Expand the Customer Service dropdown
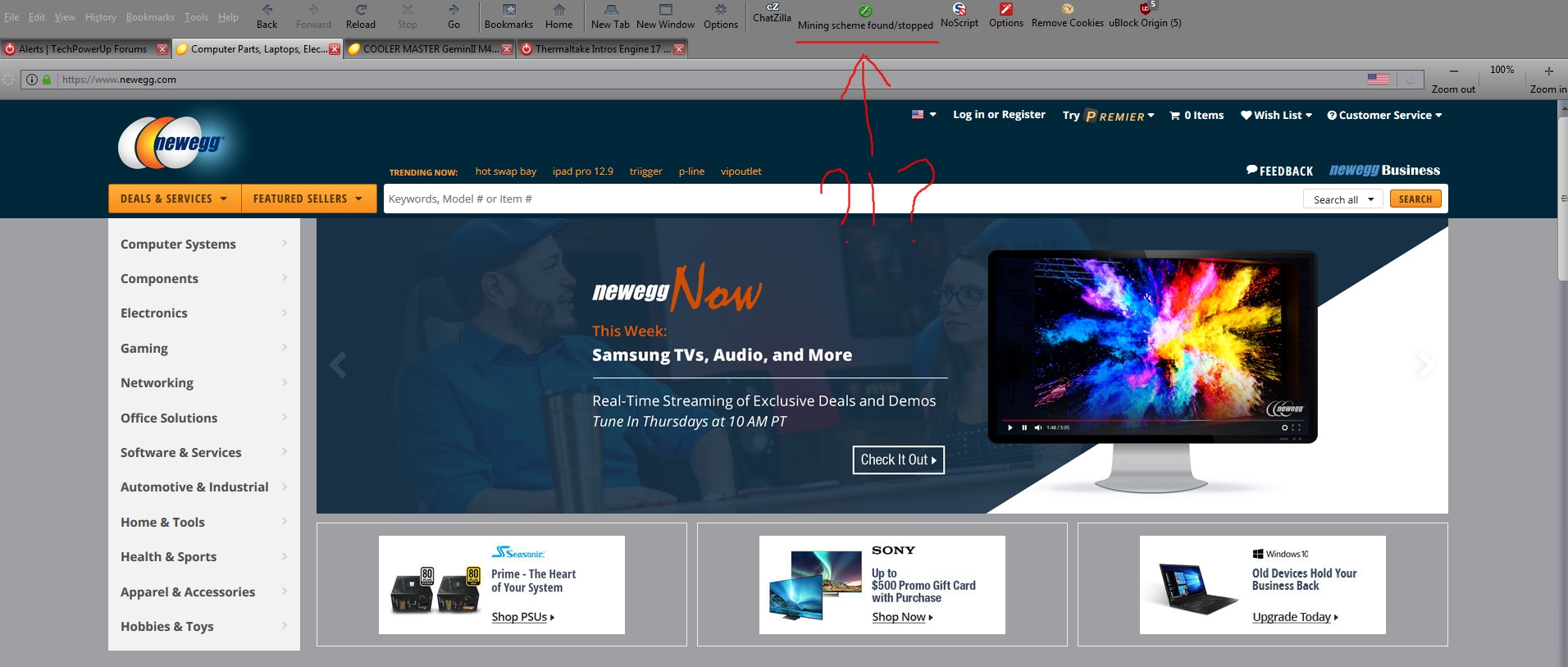The width and height of the screenshot is (1568, 667). coord(1384,115)
